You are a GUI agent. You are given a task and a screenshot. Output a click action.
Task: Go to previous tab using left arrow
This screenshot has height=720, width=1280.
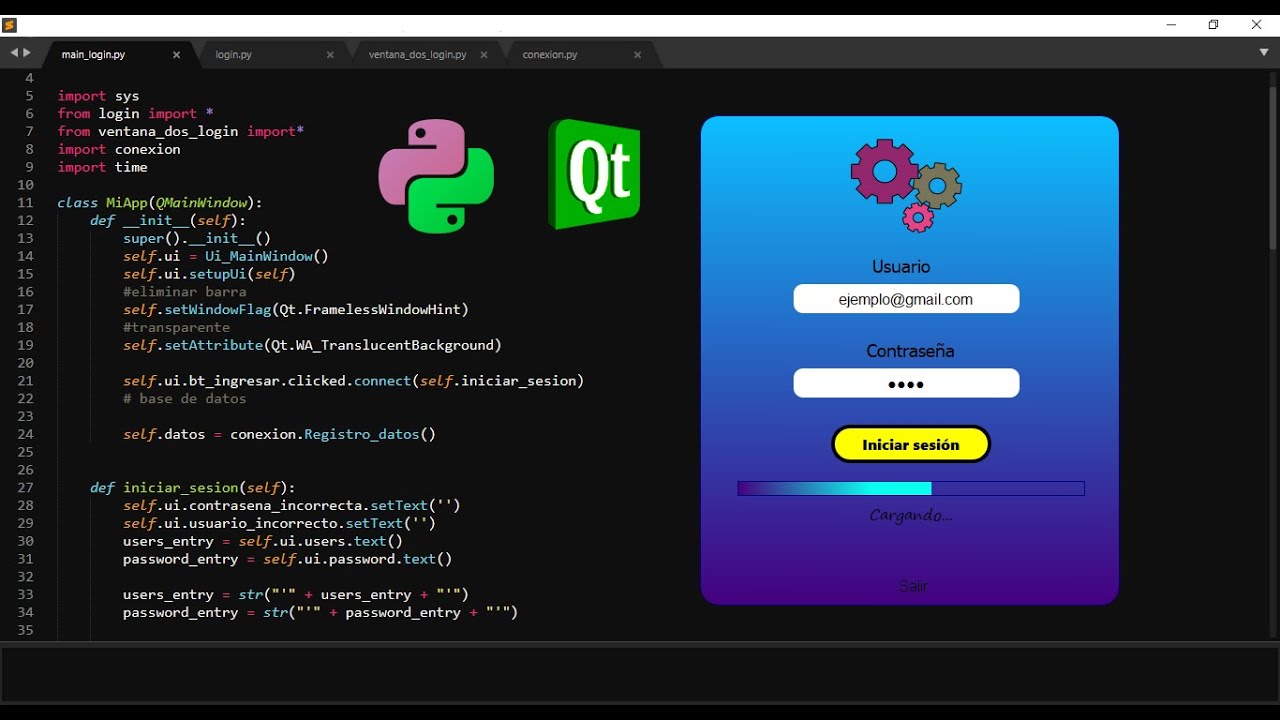click(x=14, y=53)
